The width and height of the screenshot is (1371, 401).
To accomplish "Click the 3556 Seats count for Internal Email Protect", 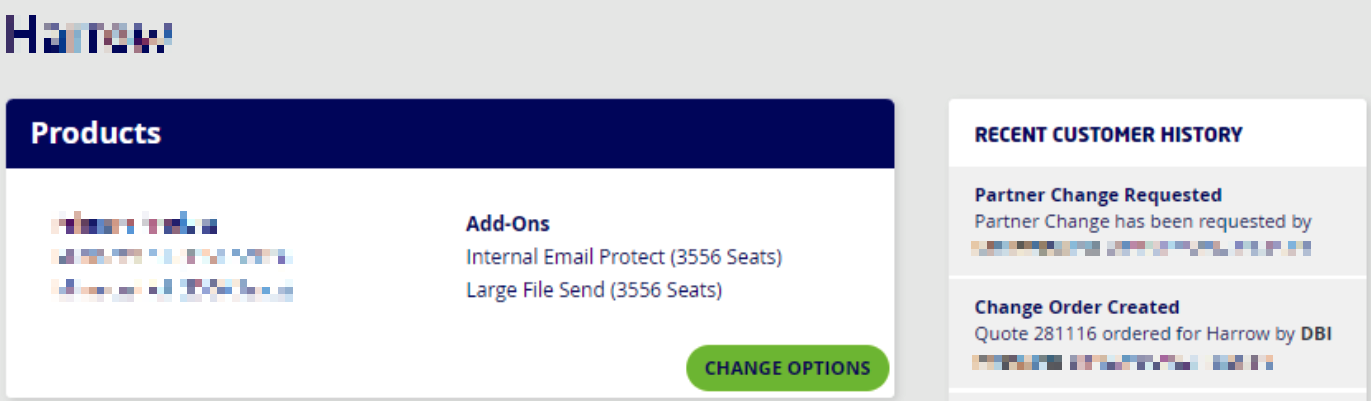I will point(727,257).
